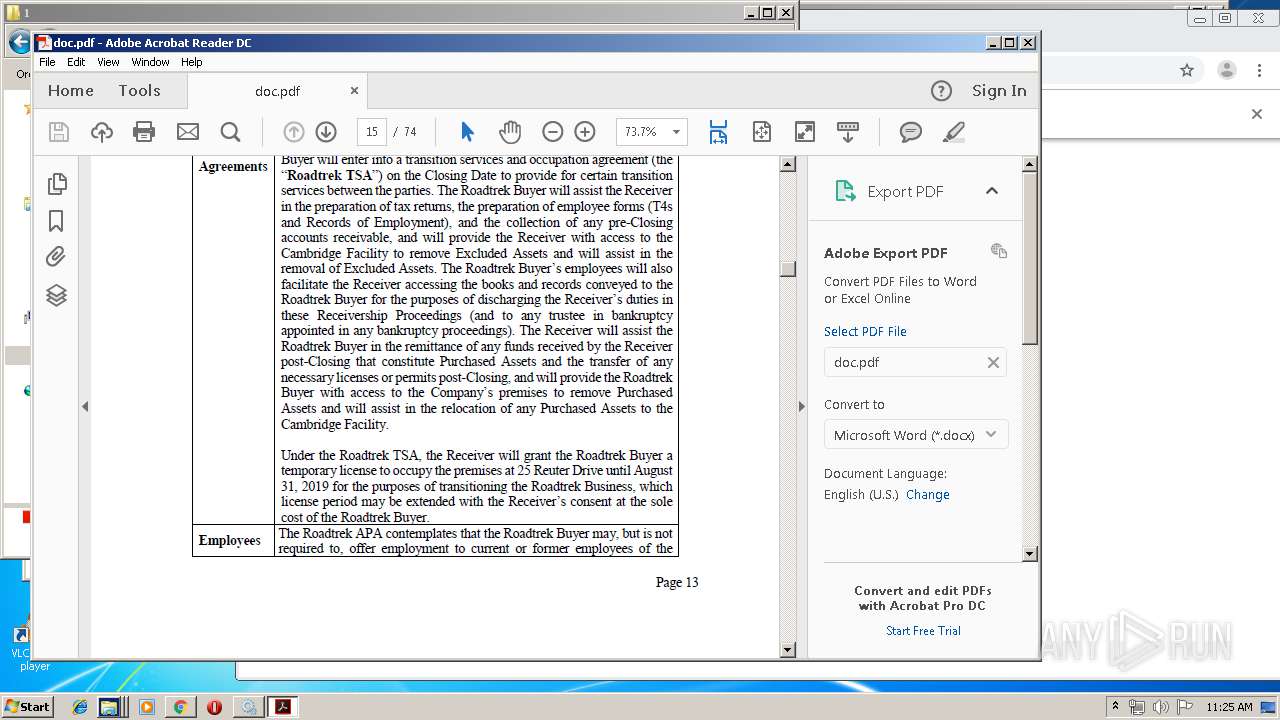Click Adobe Acrobat taskbar button
Viewport: 1280px width, 720px height.
[284, 707]
